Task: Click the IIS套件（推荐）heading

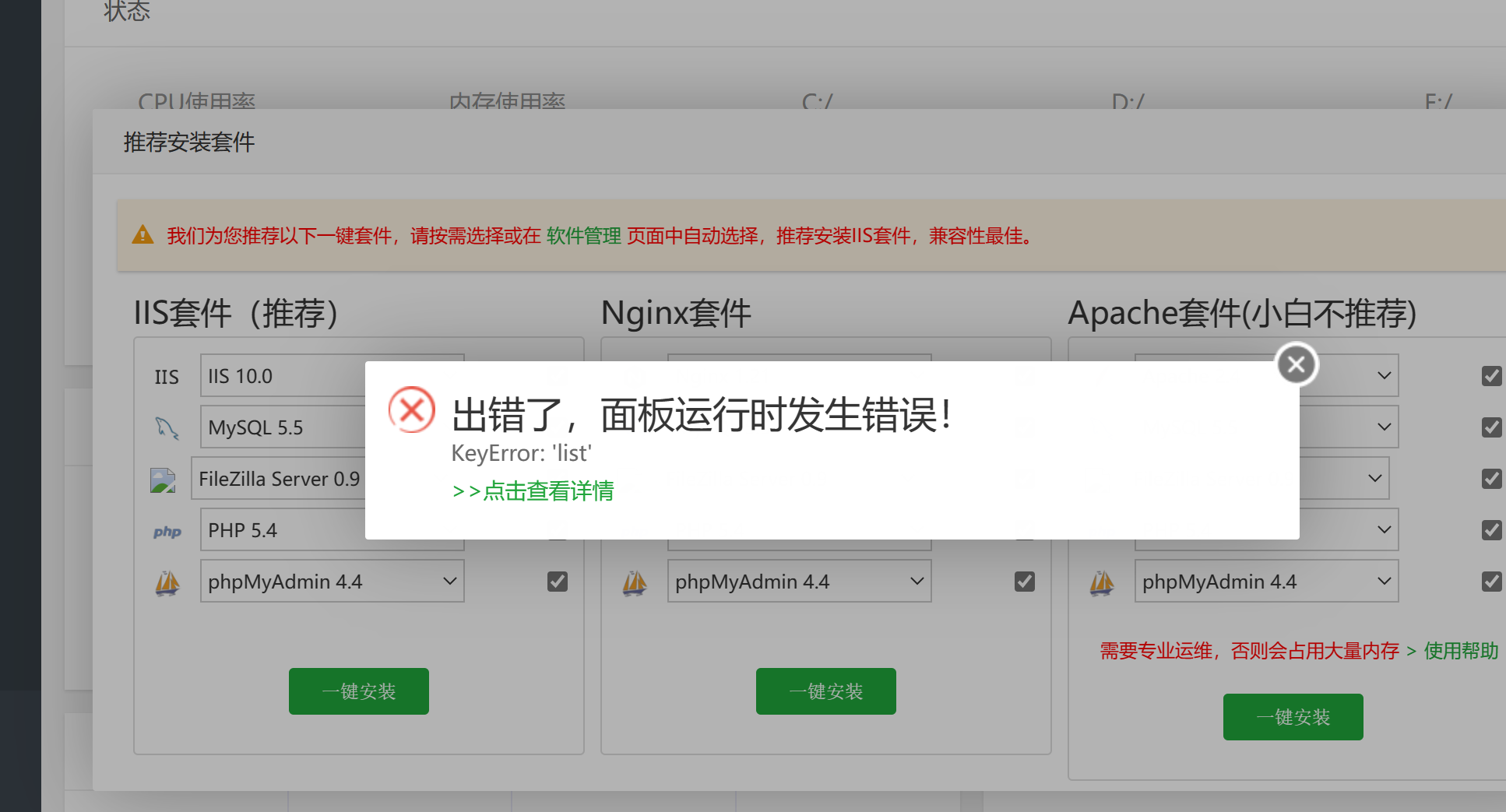Action: pos(236,313)
